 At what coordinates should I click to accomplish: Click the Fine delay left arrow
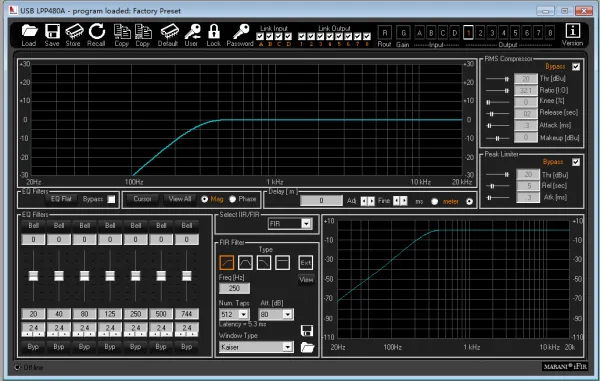pos(397,201)
